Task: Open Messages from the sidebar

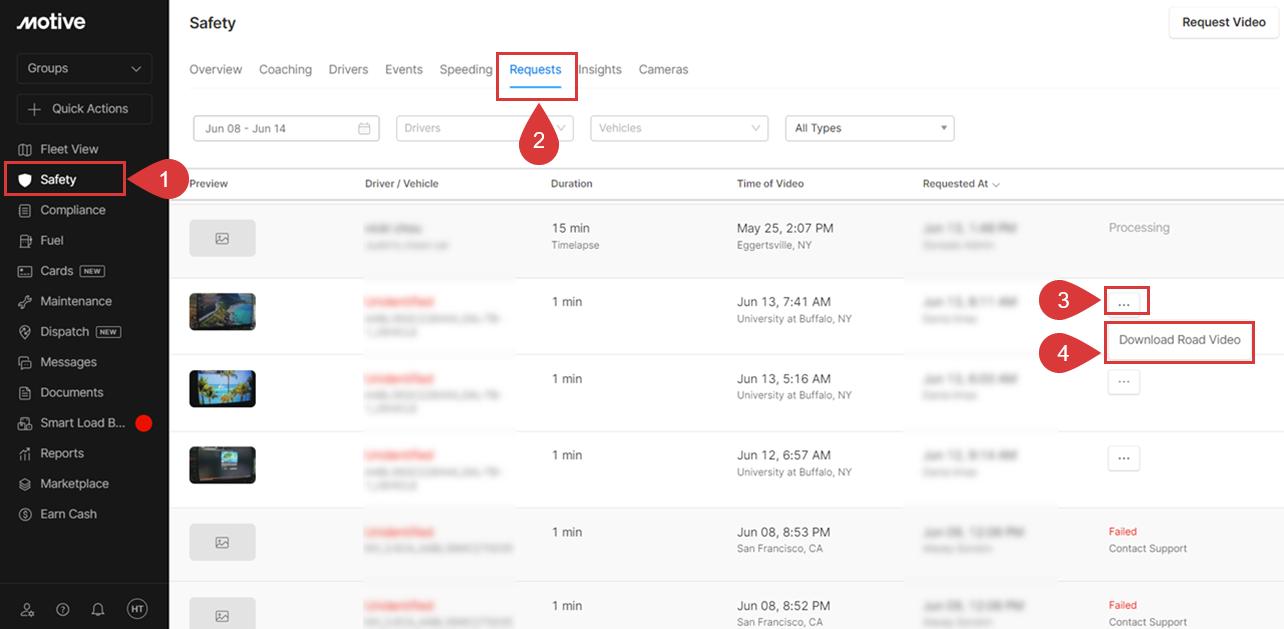Action: [x=68, y=362]
